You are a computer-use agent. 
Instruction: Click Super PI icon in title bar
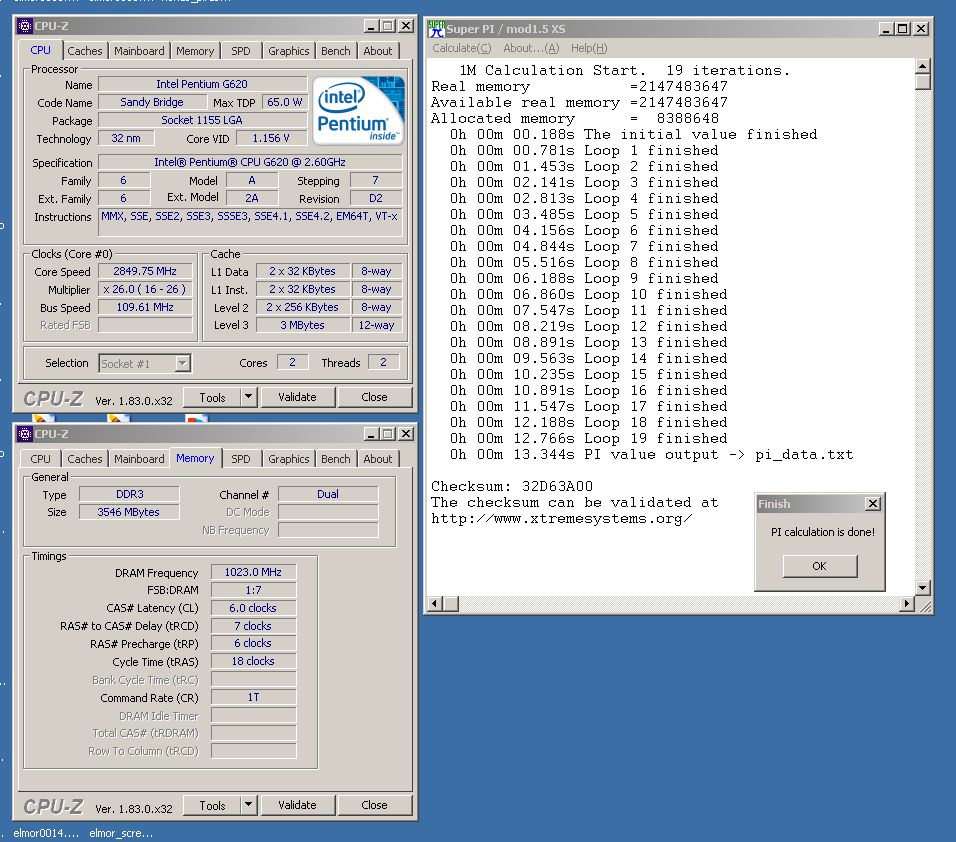pyautogui.click(x=436, y=29)
